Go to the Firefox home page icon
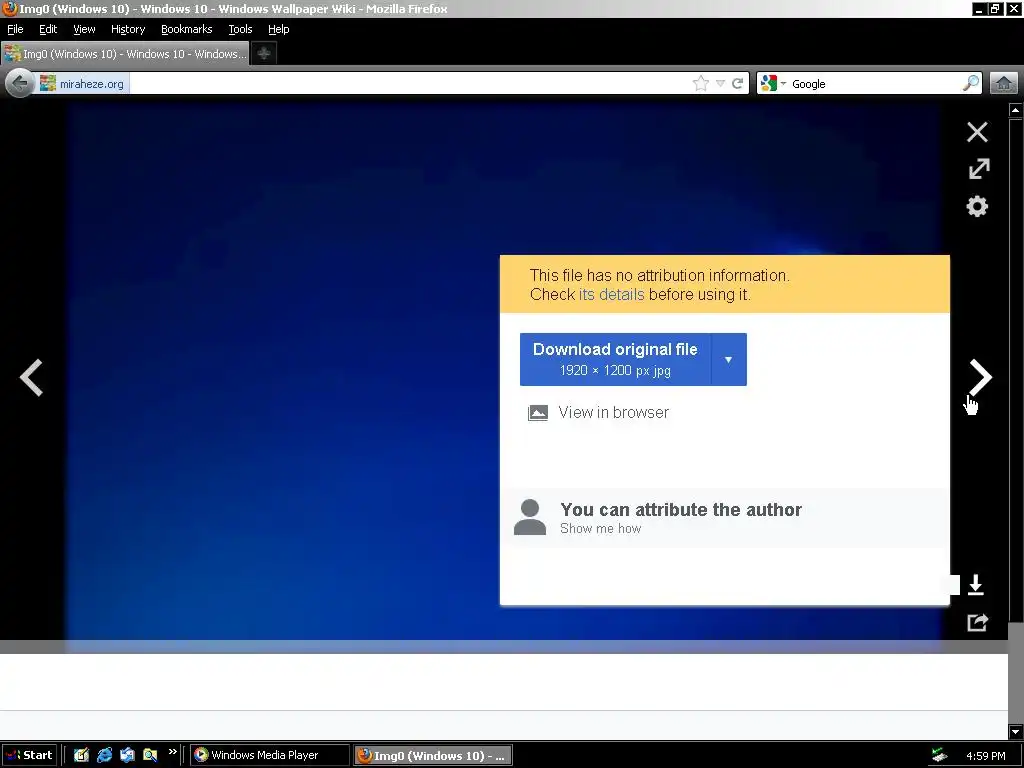 [1004, 84]
